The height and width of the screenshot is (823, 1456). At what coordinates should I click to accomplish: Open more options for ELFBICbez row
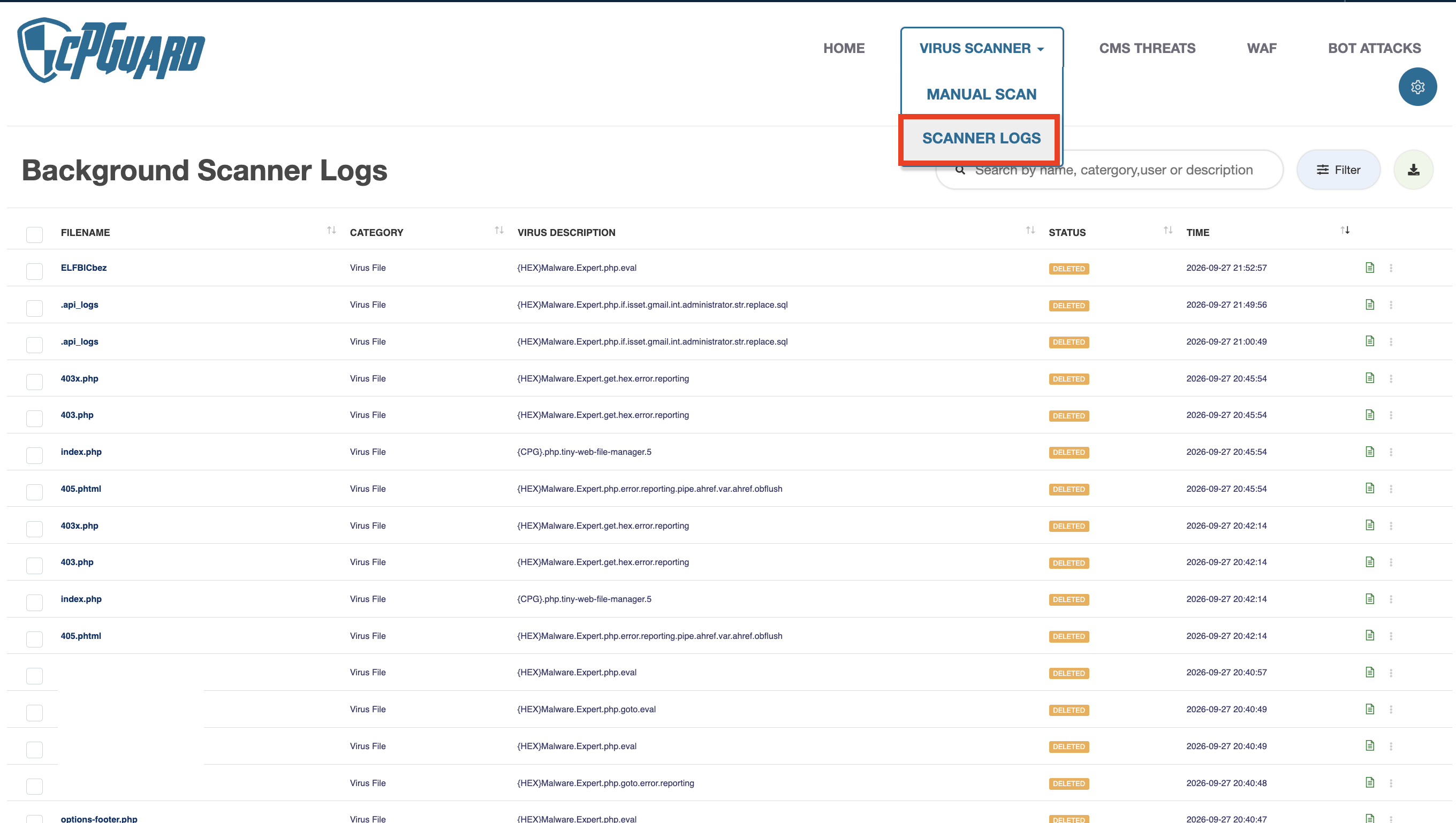pyautogui.click(x=1391, y=268)
